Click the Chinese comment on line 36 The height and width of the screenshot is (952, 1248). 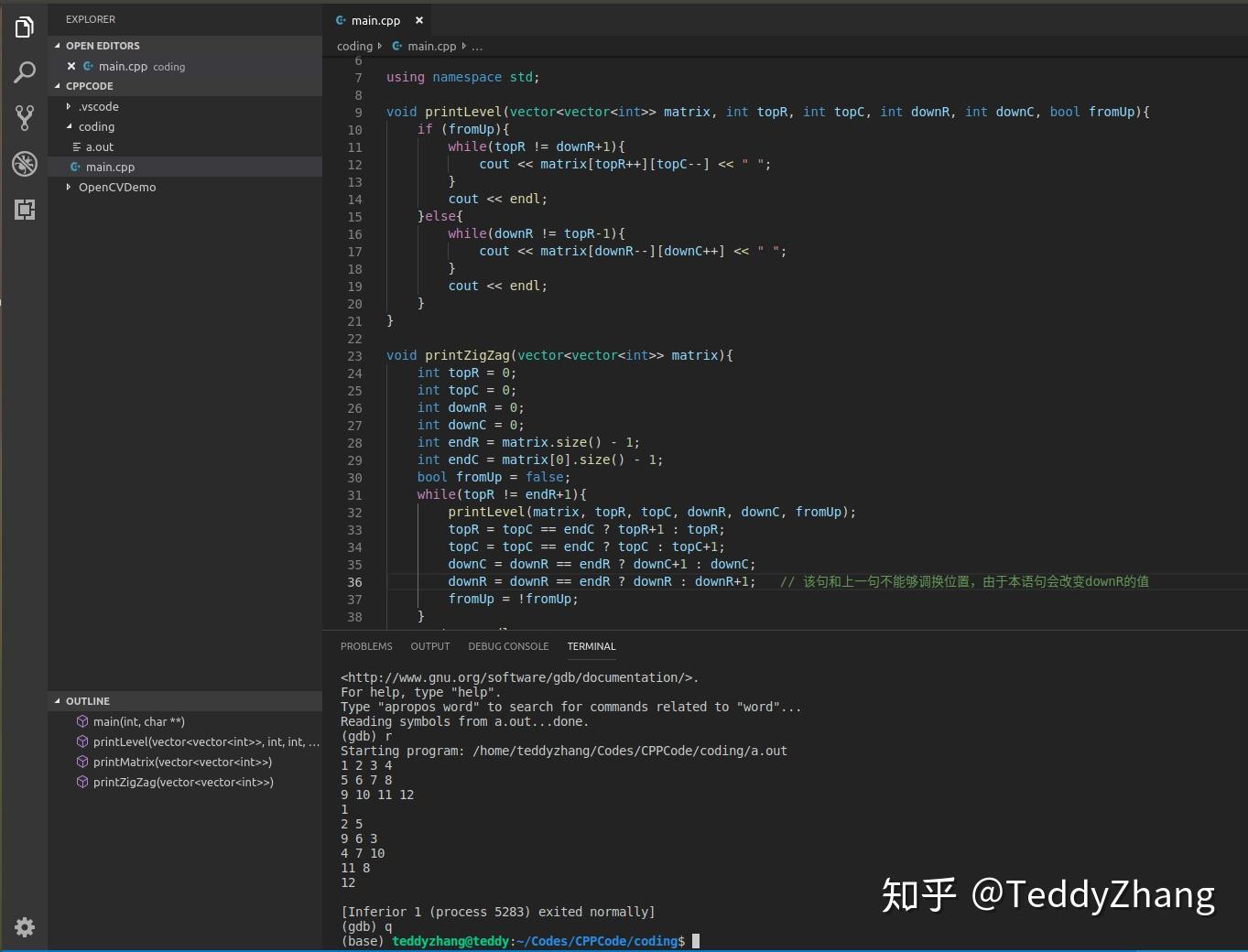coord(964,581)
